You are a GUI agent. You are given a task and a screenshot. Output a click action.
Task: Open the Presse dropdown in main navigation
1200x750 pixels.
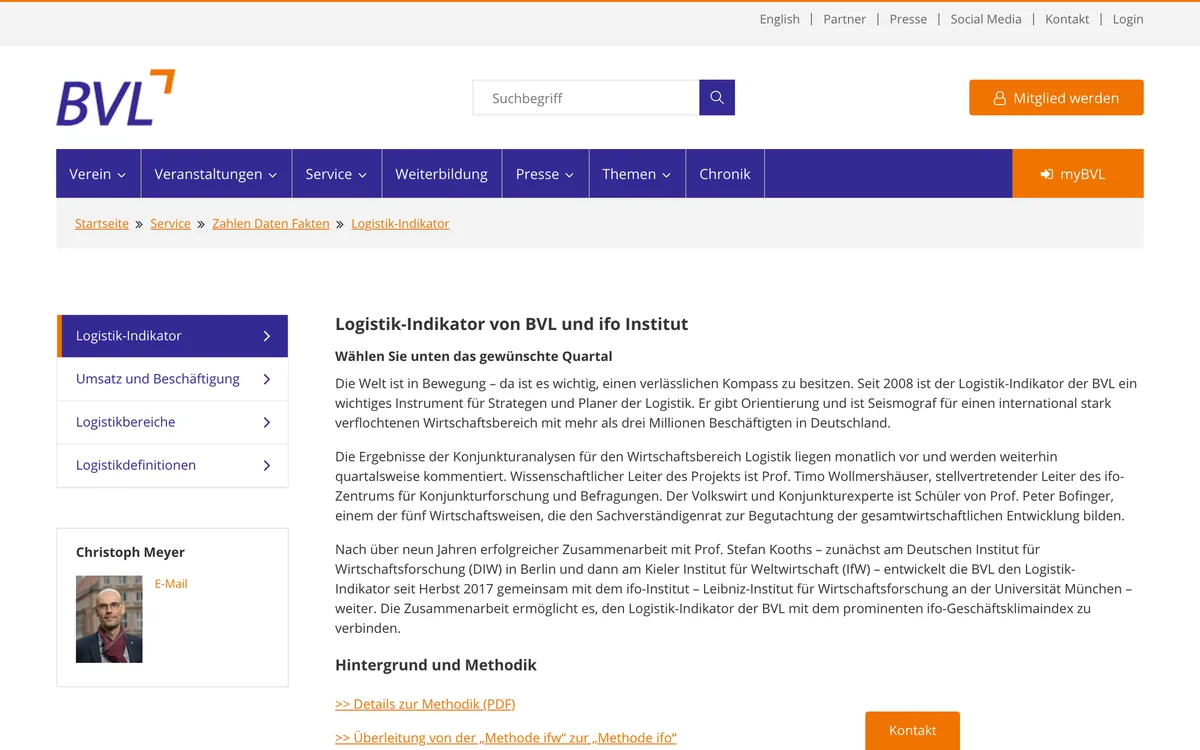coord(545,174)
